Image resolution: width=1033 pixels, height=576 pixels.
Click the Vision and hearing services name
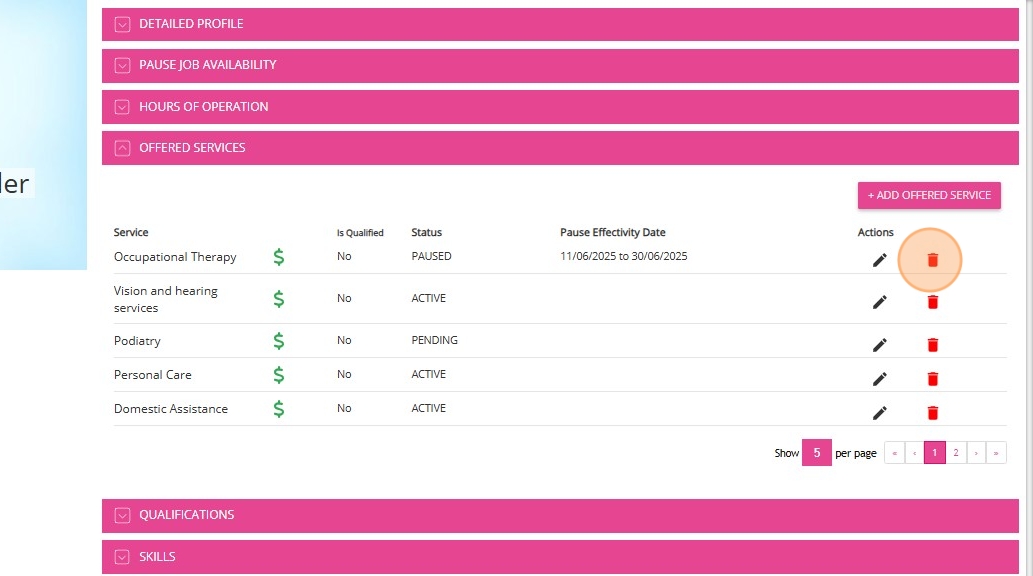pos(165,299)
